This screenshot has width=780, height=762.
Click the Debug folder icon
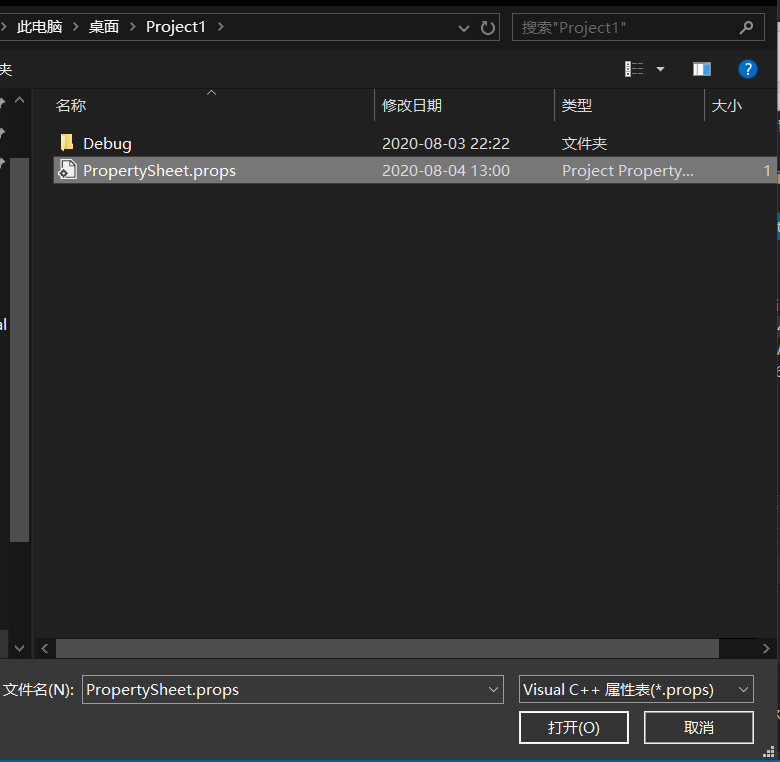click(x=67, y=143)
